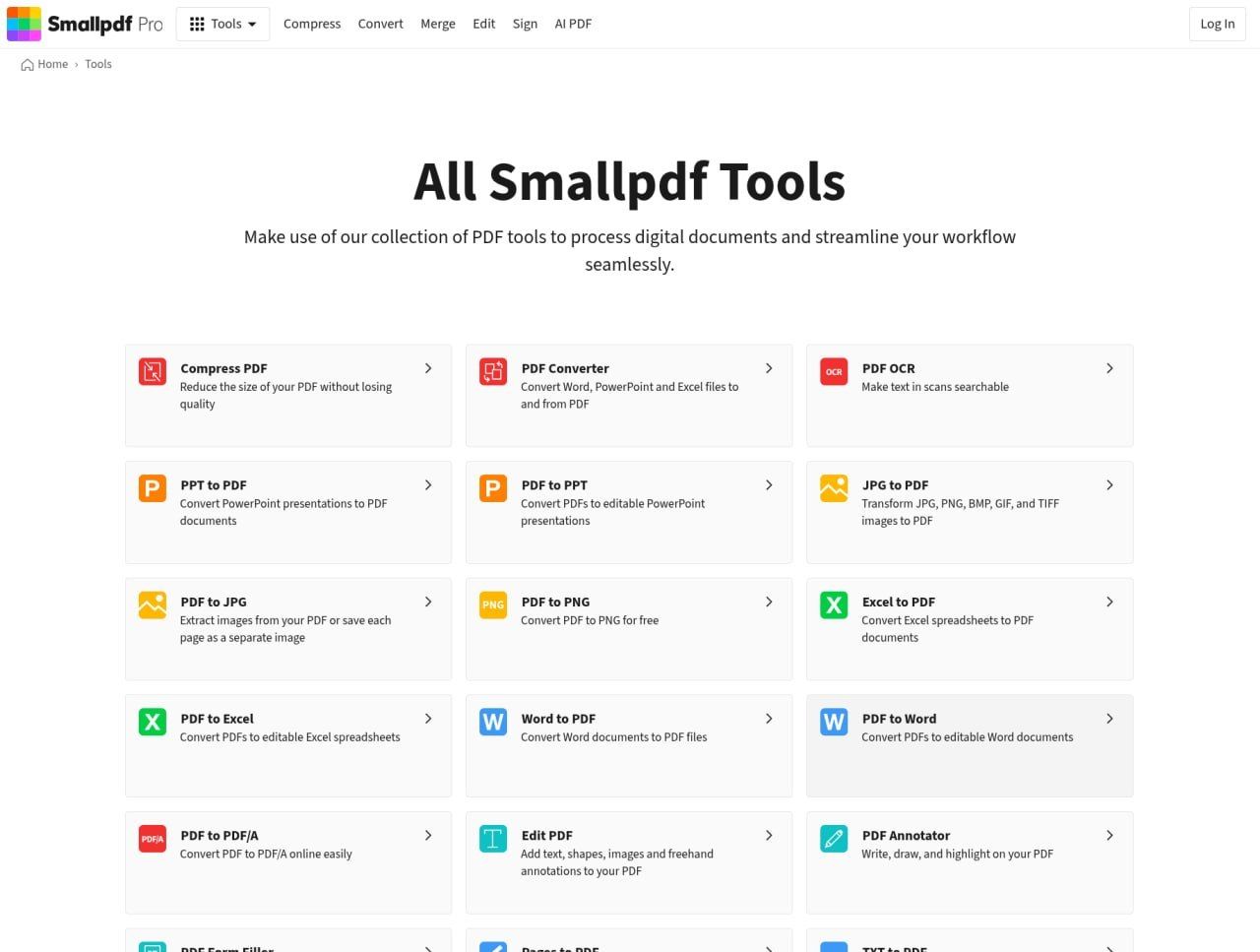
Task: Click the PDF to Excel title
Action: 217,719
